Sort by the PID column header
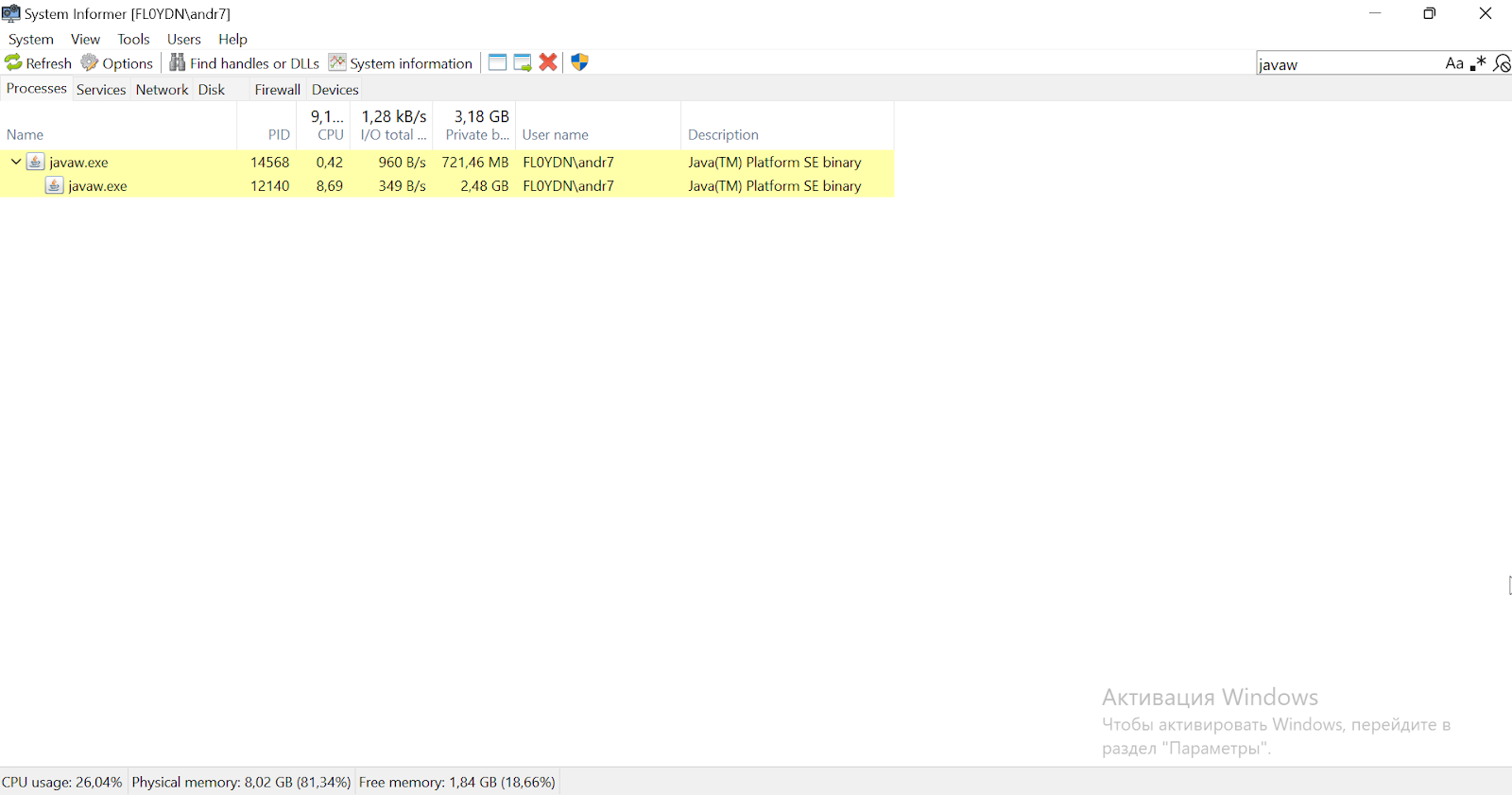1512x795 pixels. [266, 126]
